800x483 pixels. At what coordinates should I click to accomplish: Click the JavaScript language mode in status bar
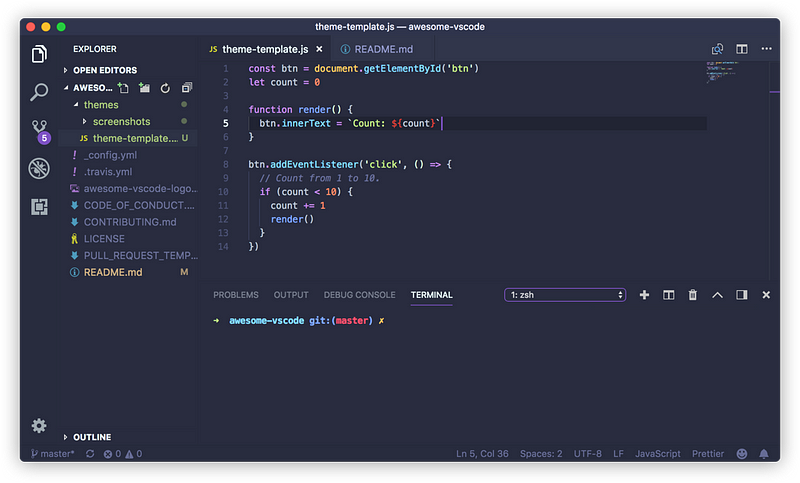[x=657, y=453]
